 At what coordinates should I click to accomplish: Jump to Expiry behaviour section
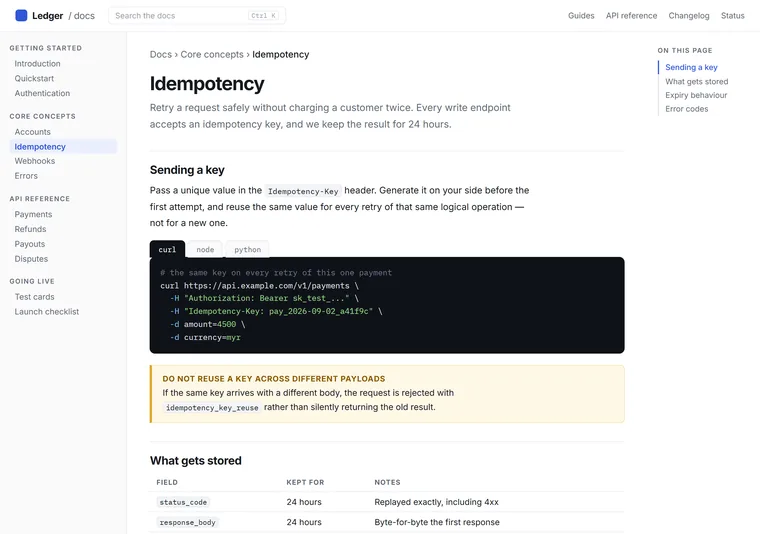696,95
